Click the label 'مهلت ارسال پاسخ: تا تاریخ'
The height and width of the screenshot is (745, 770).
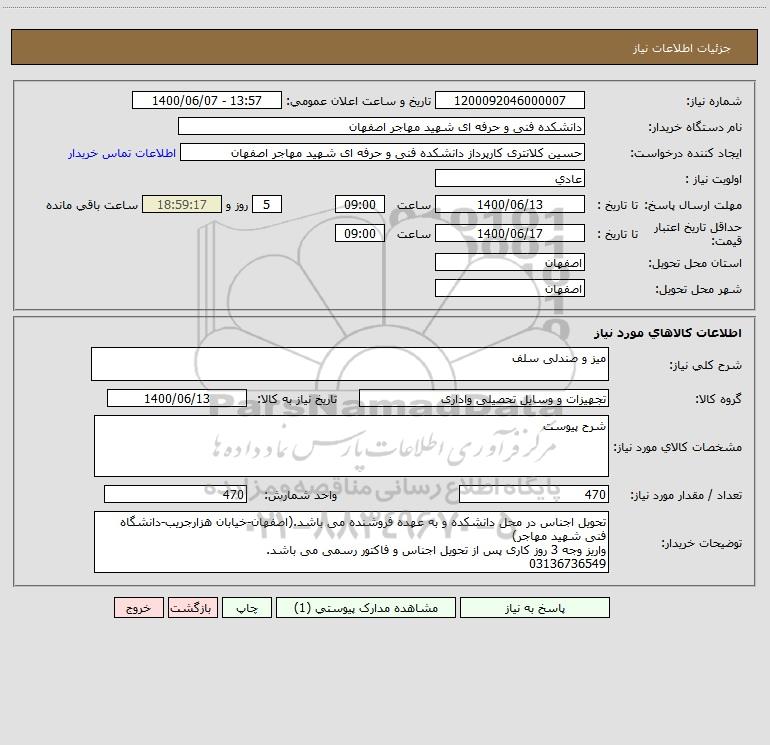point(670,205)
